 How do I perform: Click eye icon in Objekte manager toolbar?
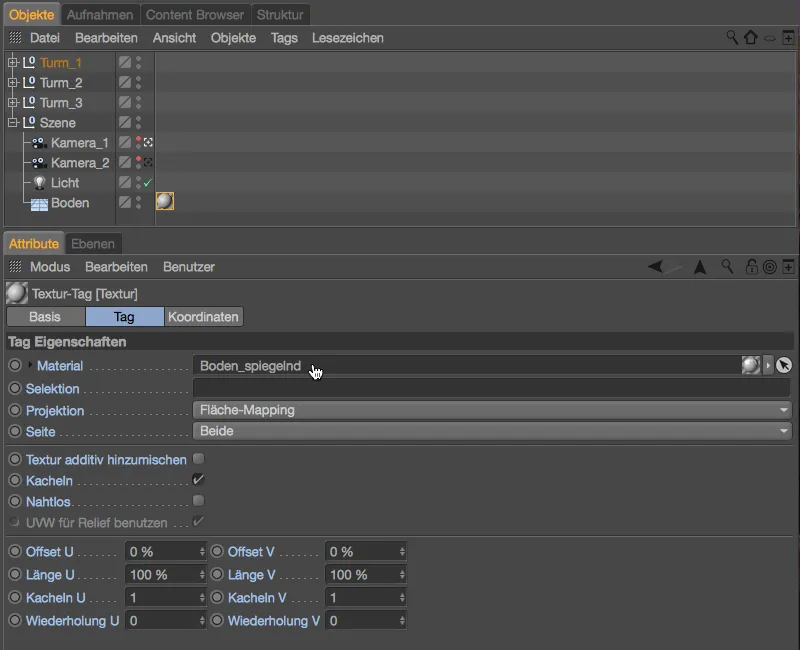(x=770, y=38)
